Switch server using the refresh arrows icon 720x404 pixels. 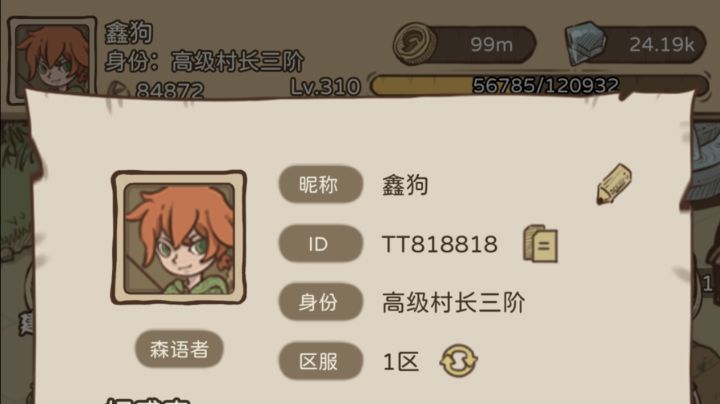(x=458, y=361)
